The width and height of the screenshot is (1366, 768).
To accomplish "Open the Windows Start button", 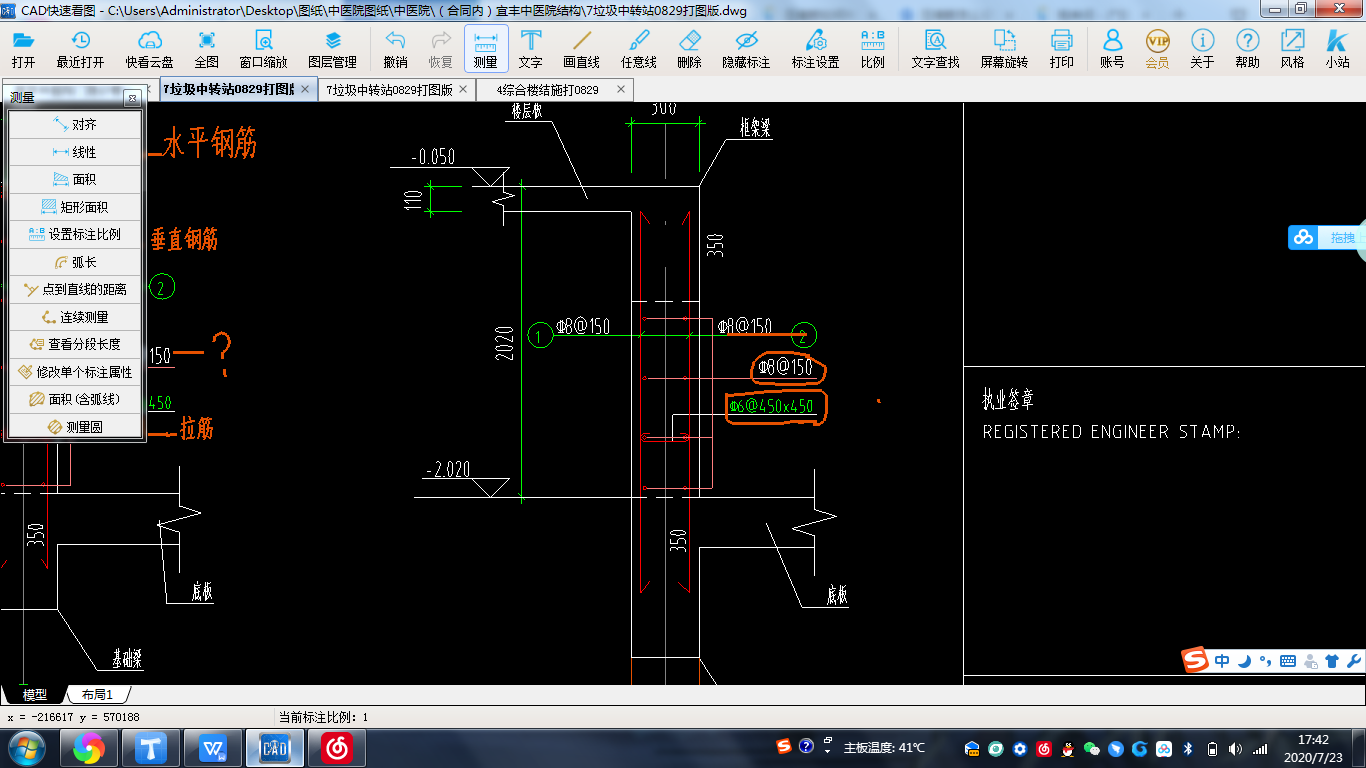I will point(26,748).
